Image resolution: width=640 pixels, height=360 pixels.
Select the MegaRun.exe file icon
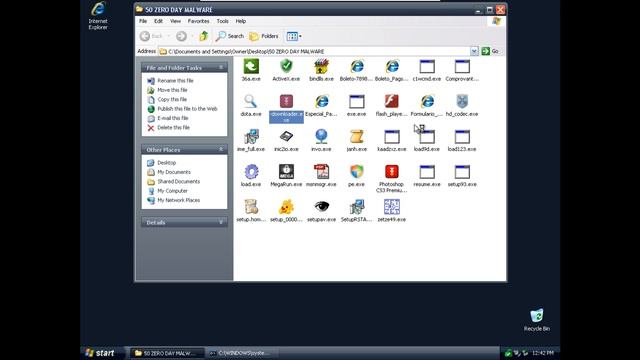[x=286, y=172]
